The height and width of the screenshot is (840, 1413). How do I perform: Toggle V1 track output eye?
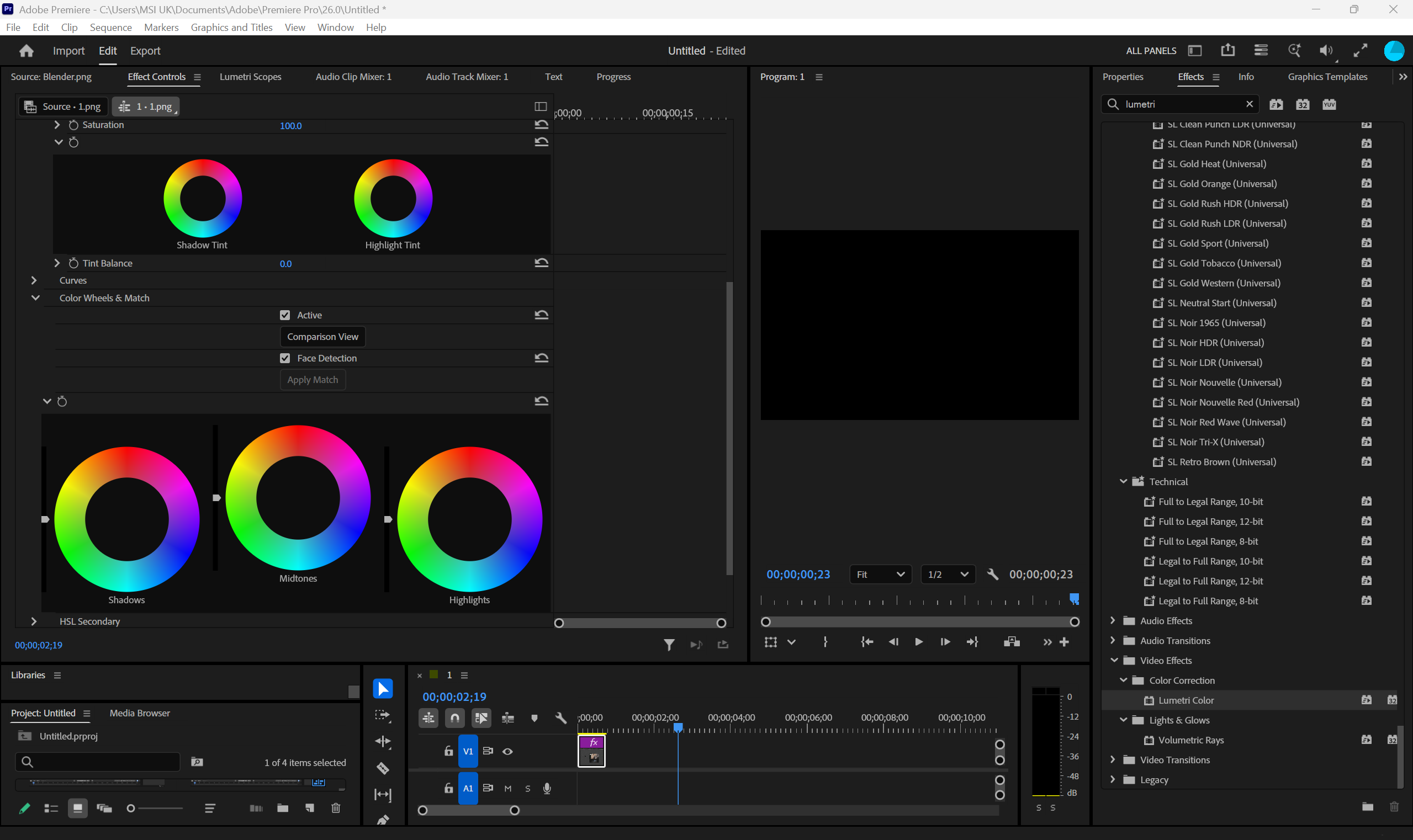click(507, 752)
